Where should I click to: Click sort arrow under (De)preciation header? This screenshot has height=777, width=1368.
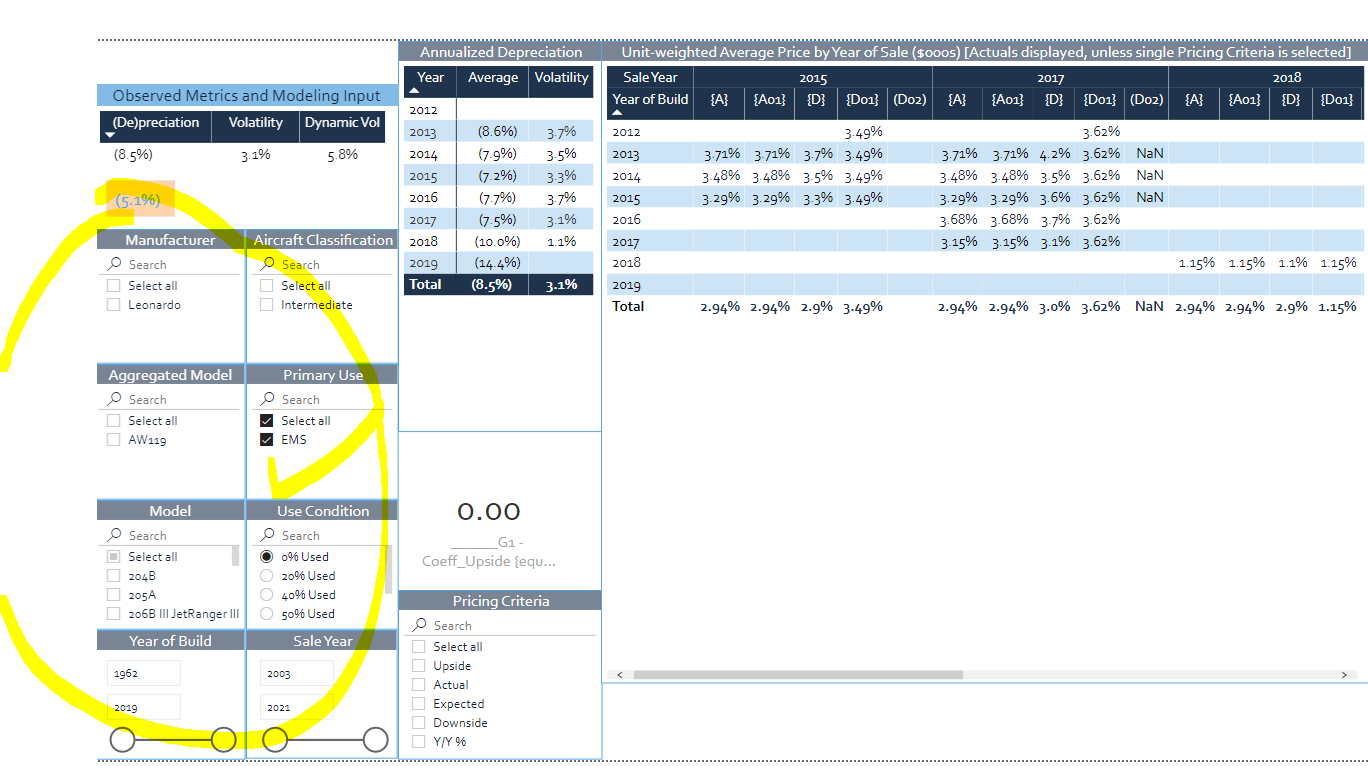pos(111,134)
